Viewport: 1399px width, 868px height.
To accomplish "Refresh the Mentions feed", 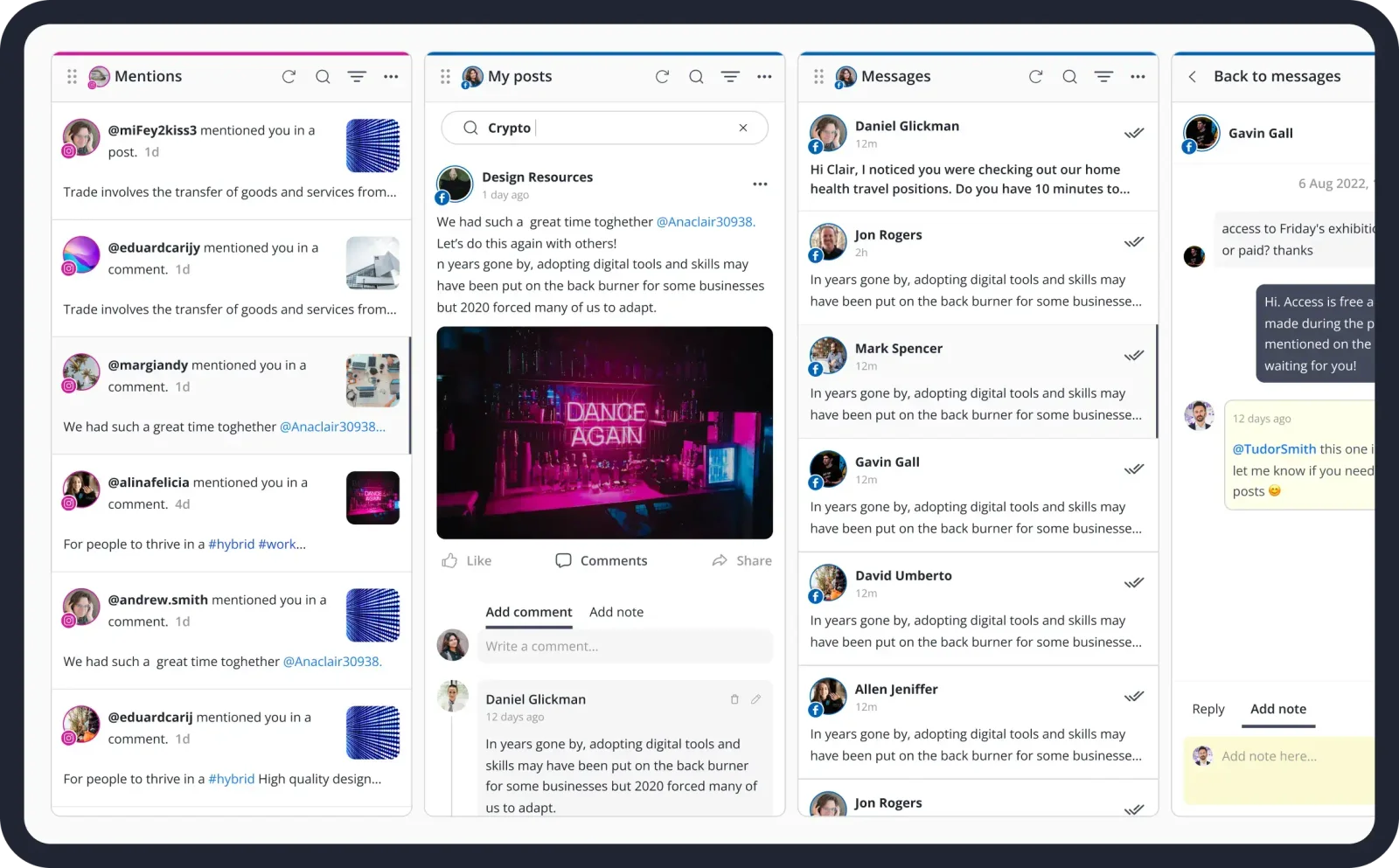I will click(289, 76).
